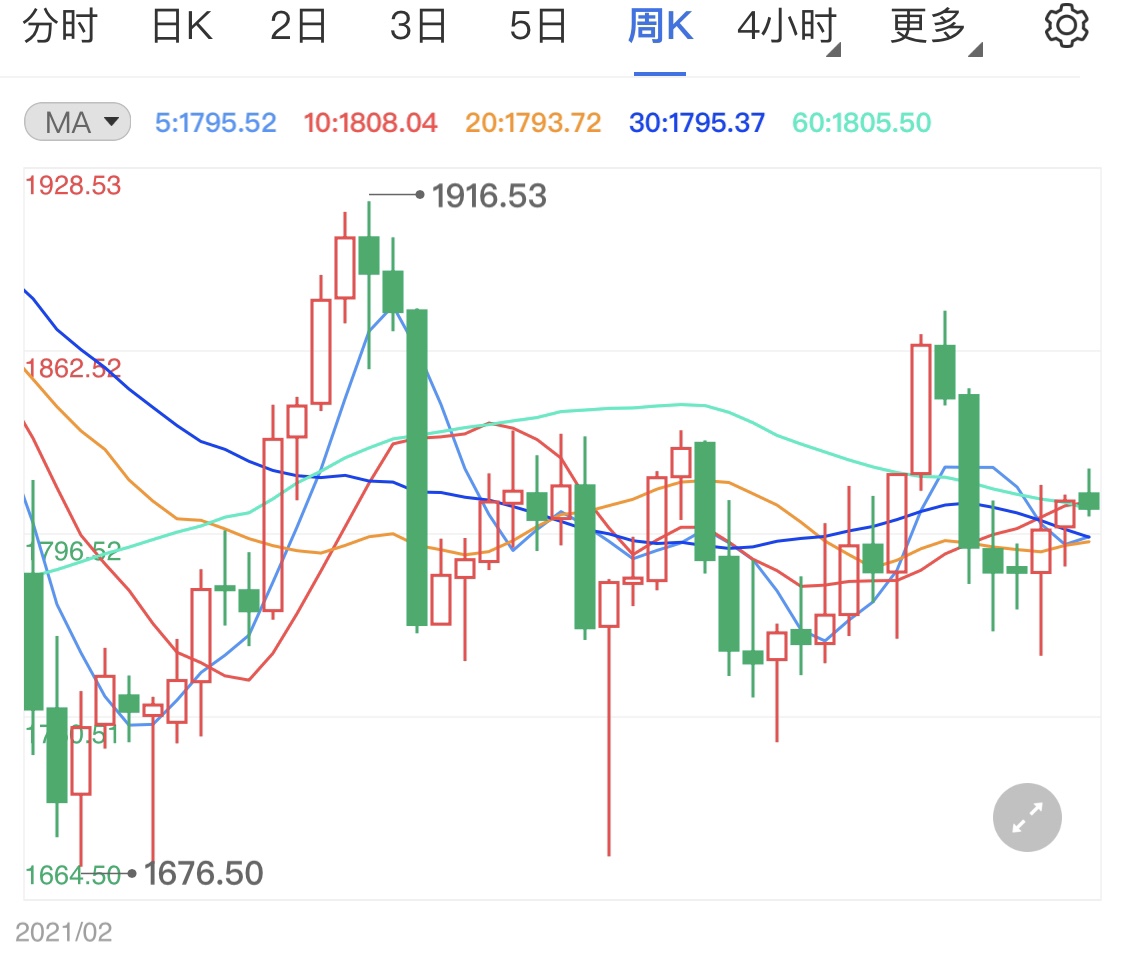Click MA60 value 60:1805.50
This screenshot has height=956, width=1125.
[x=862, y=123]
